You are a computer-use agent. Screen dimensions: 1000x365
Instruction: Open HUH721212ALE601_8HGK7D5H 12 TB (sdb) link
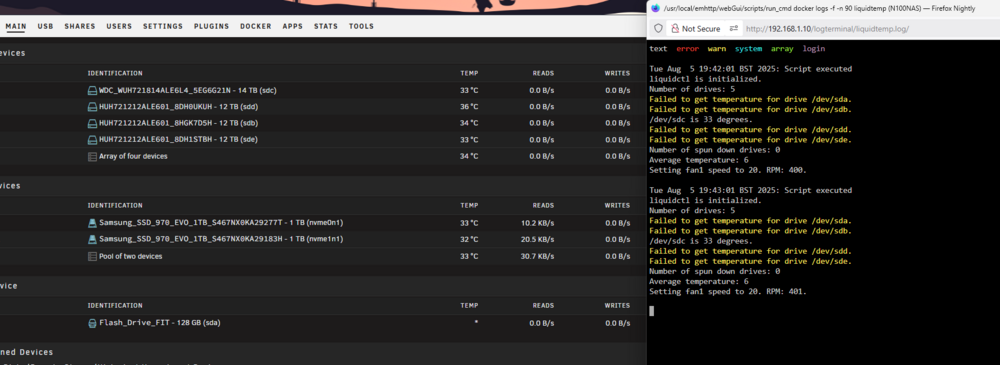[178, 123]
